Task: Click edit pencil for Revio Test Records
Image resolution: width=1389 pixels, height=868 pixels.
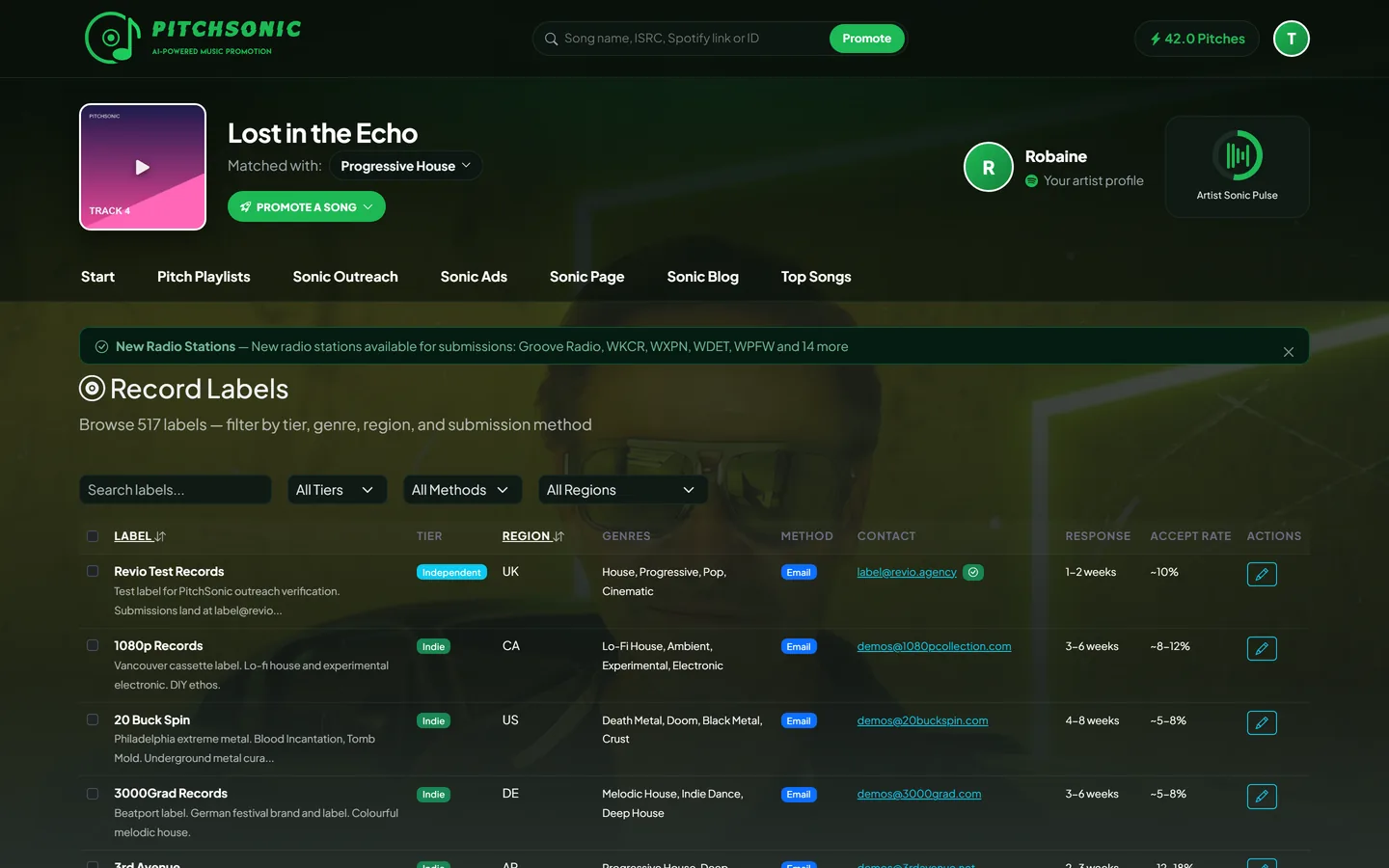Action: click(x=1262, y=575)
